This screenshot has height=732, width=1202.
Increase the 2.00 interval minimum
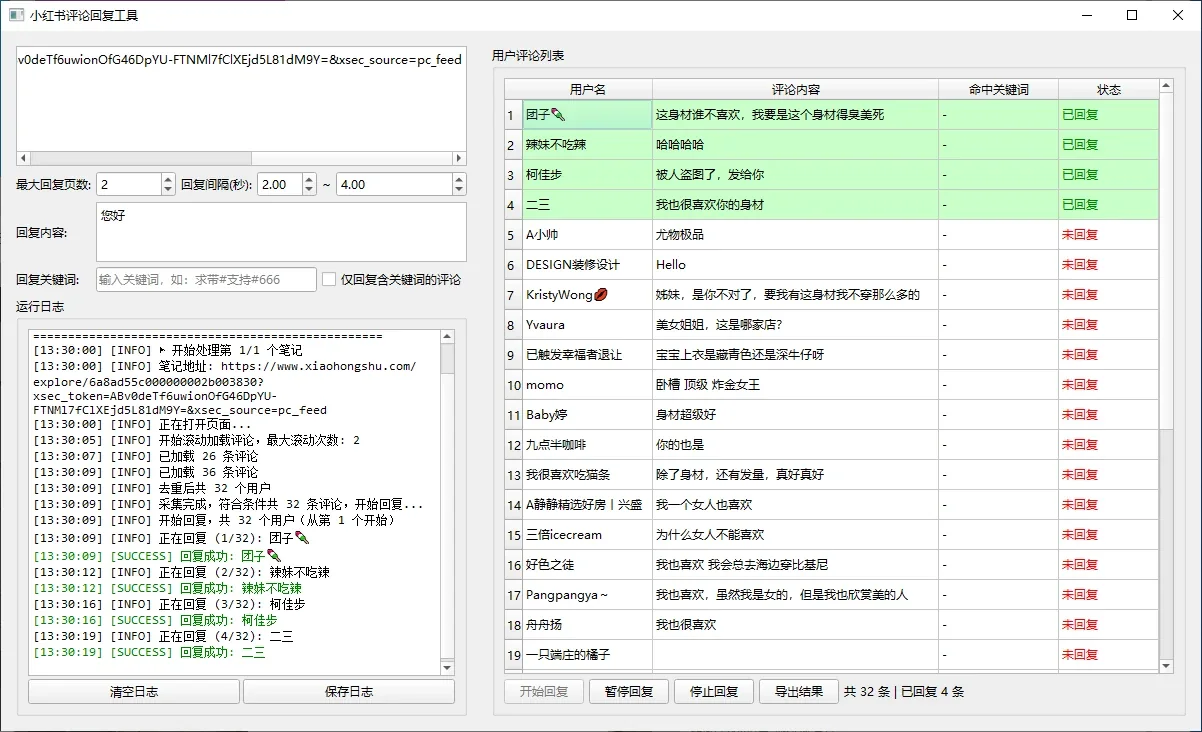point(309,180)
